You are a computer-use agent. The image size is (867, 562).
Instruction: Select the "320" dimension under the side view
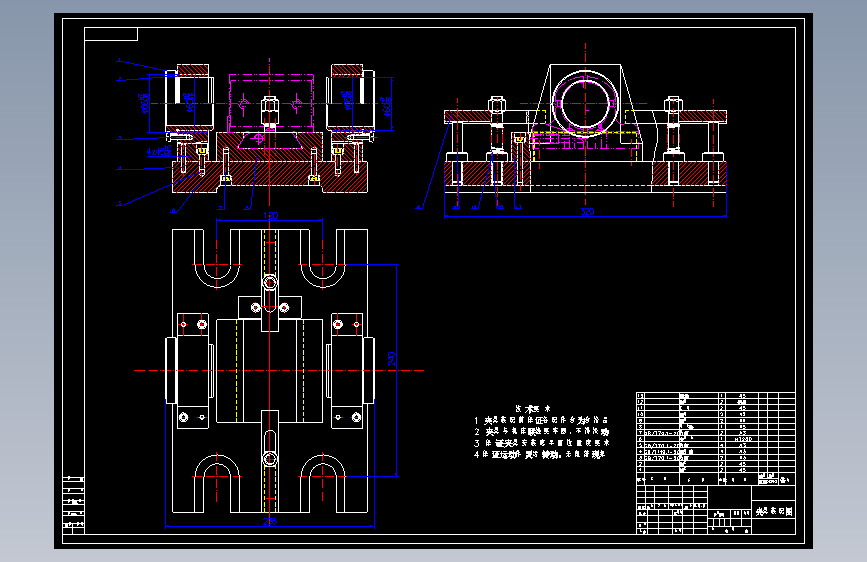click(587, 211)
